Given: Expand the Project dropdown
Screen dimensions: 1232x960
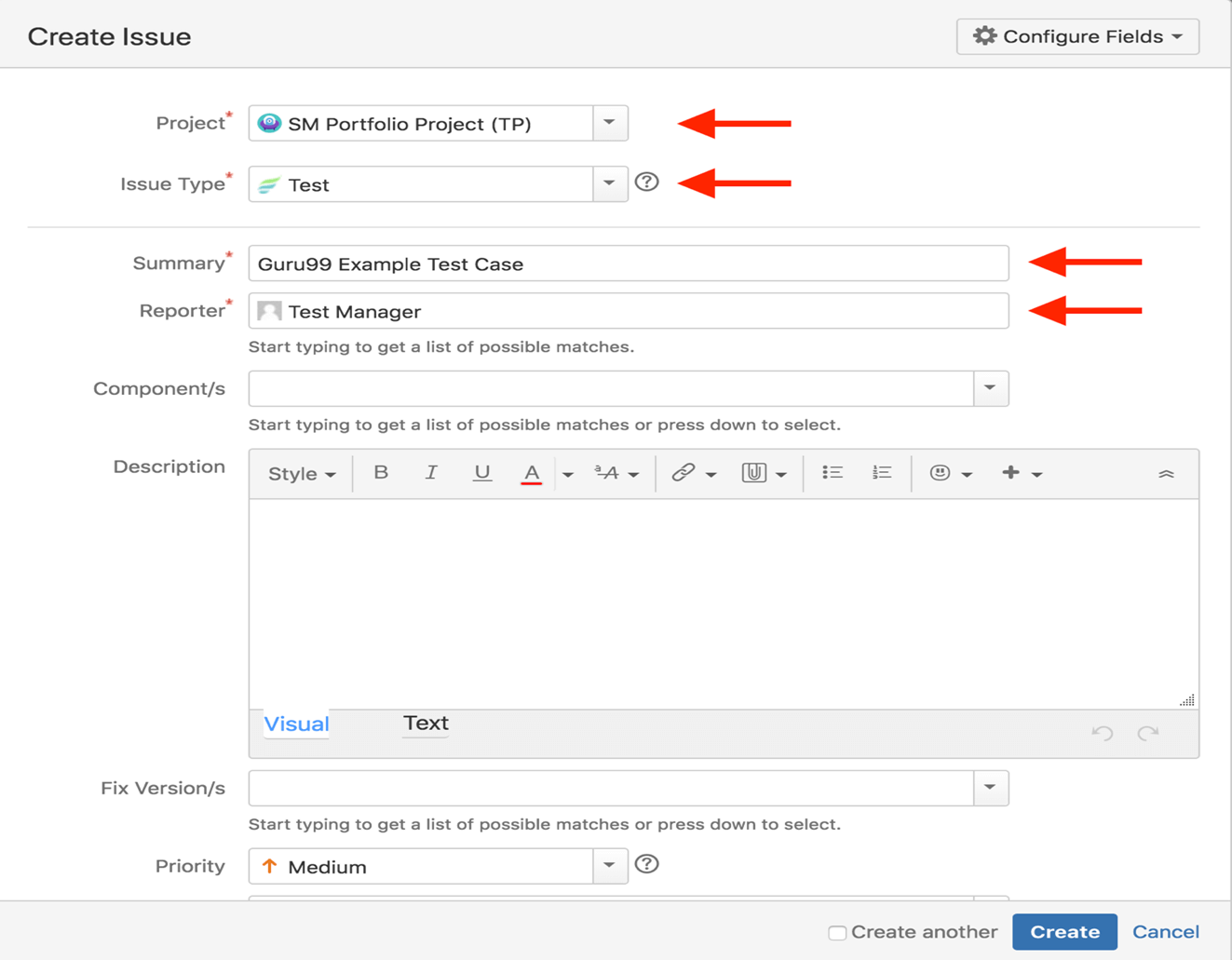Looking at the screenshot, I should [610, 123].
